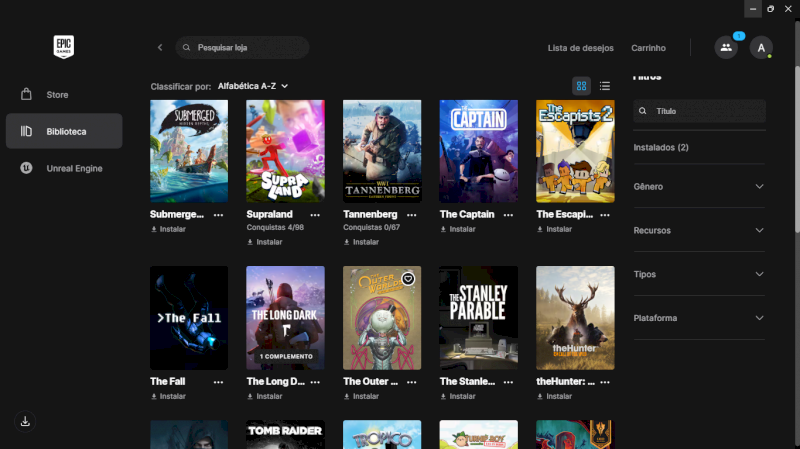The height and width of the screenshot is (449, 800).
Task: Open more options for The Long Dark
Action: pos(315,382)
